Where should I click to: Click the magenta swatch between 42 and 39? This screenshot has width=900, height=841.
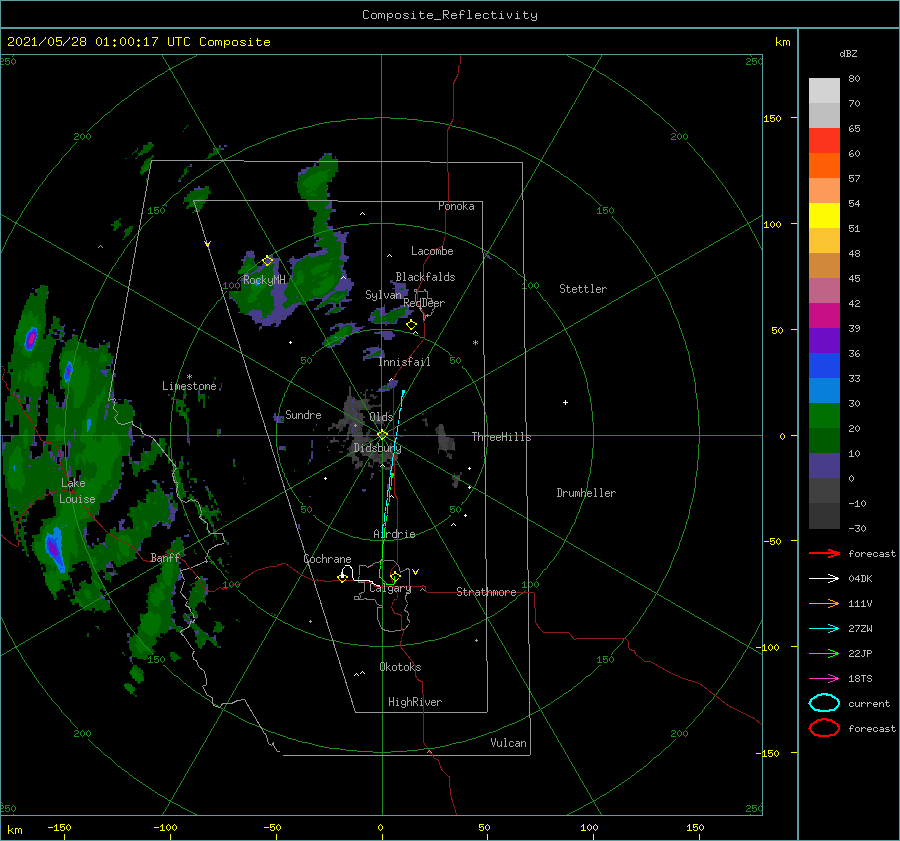point(824,316)
